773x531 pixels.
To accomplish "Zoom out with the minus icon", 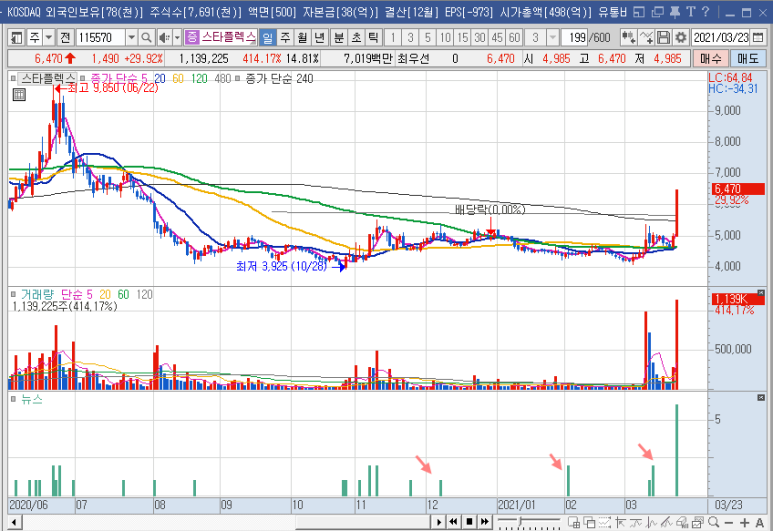I will pyautogui.click(x=729, y=522).
